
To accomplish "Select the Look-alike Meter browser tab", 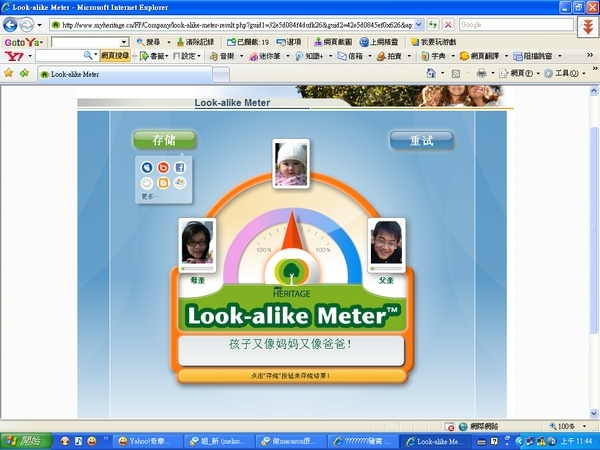I will (x=125, y=74).
